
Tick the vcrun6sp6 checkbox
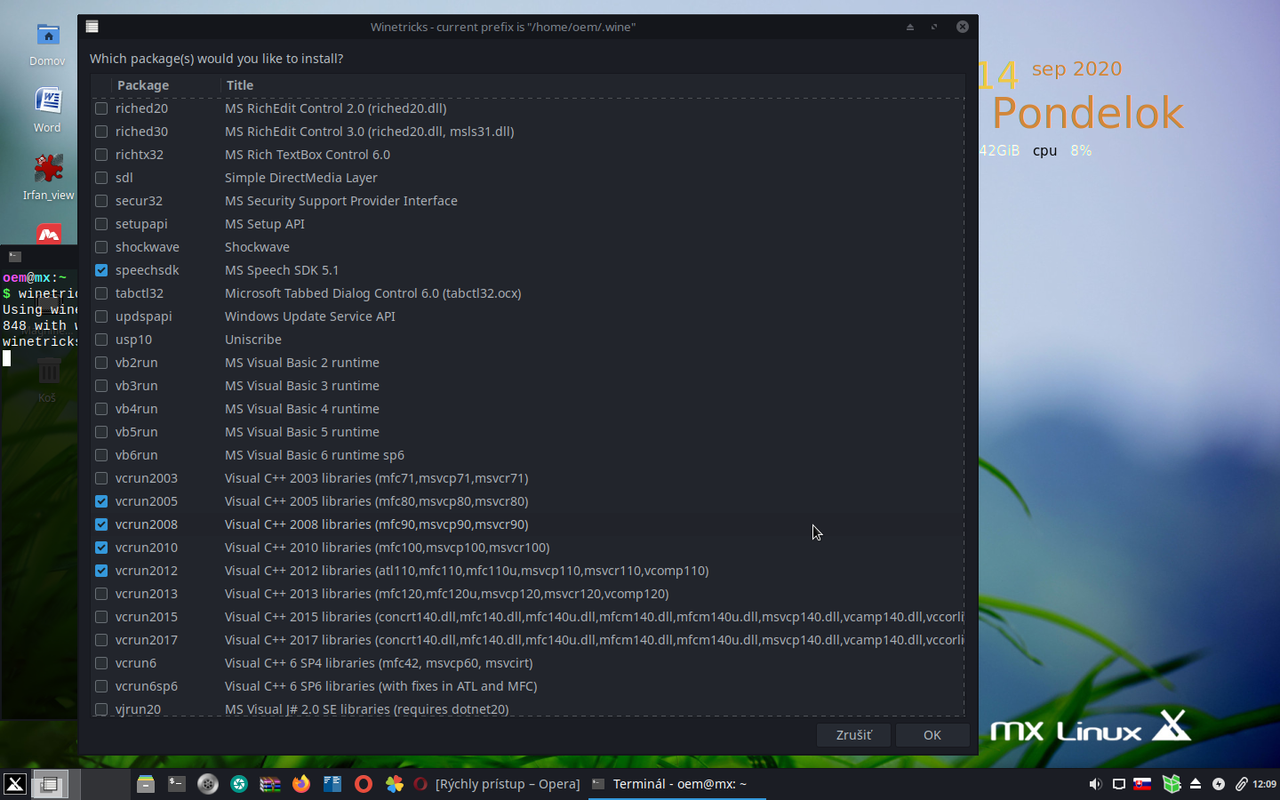click(x=101, y=686)
